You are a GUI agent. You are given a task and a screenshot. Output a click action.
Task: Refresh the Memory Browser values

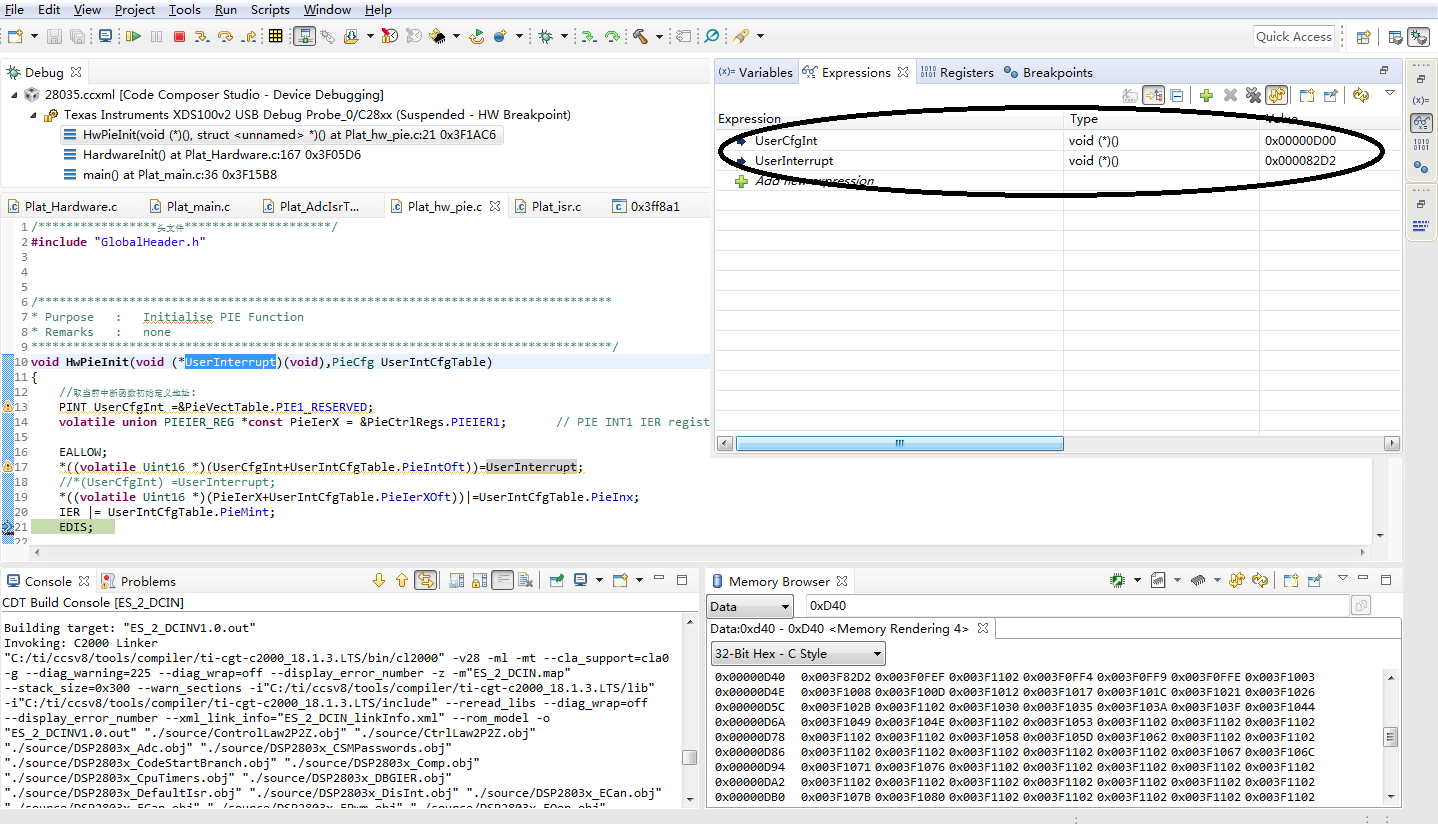[1259, 580]
